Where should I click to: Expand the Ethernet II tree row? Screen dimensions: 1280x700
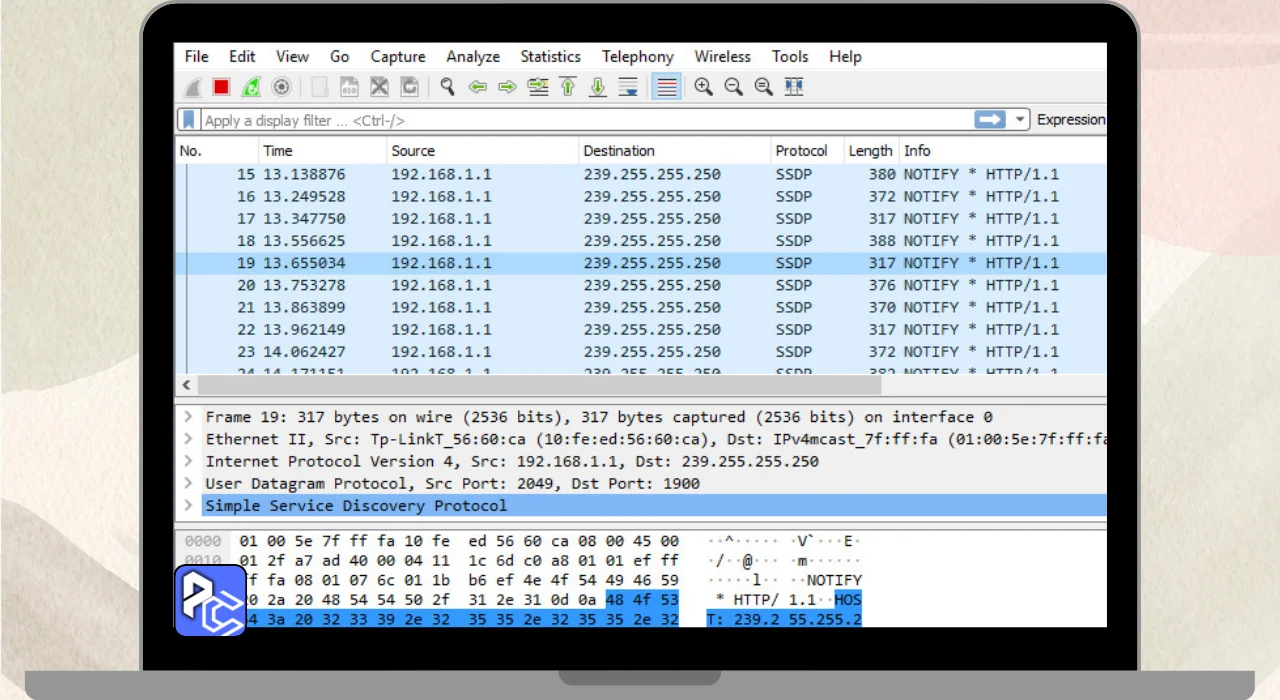coord(187,439)
